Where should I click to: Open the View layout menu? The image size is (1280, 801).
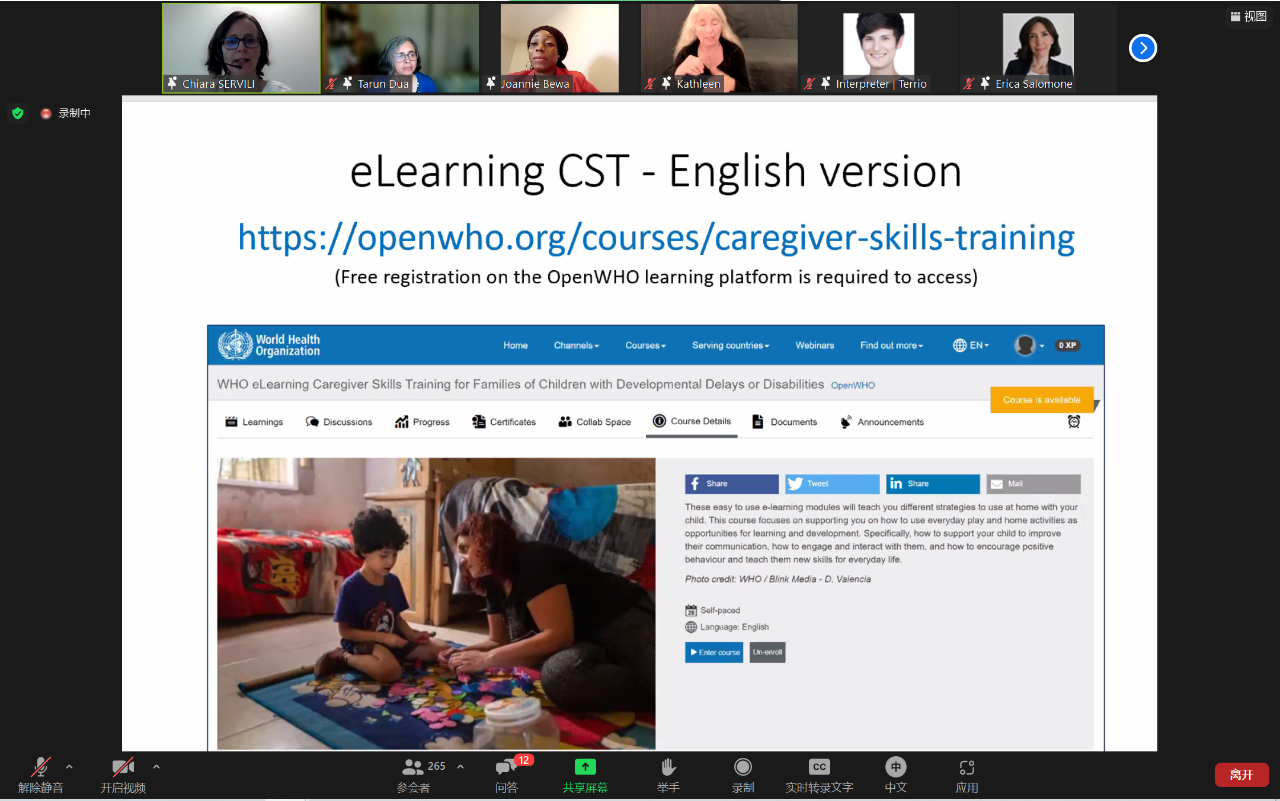pyautogui.click(x=1248, y=16)
